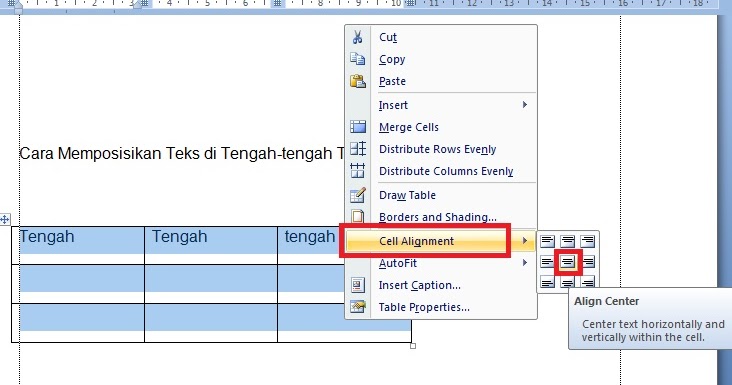Click the Draw Table pencil icon
The image size is (732, 385).
(x=358, y=195)
